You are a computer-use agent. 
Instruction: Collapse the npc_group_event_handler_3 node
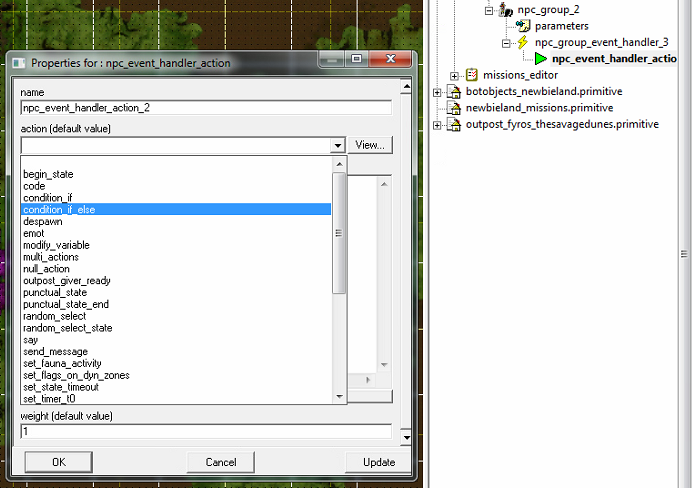(506, 43)
